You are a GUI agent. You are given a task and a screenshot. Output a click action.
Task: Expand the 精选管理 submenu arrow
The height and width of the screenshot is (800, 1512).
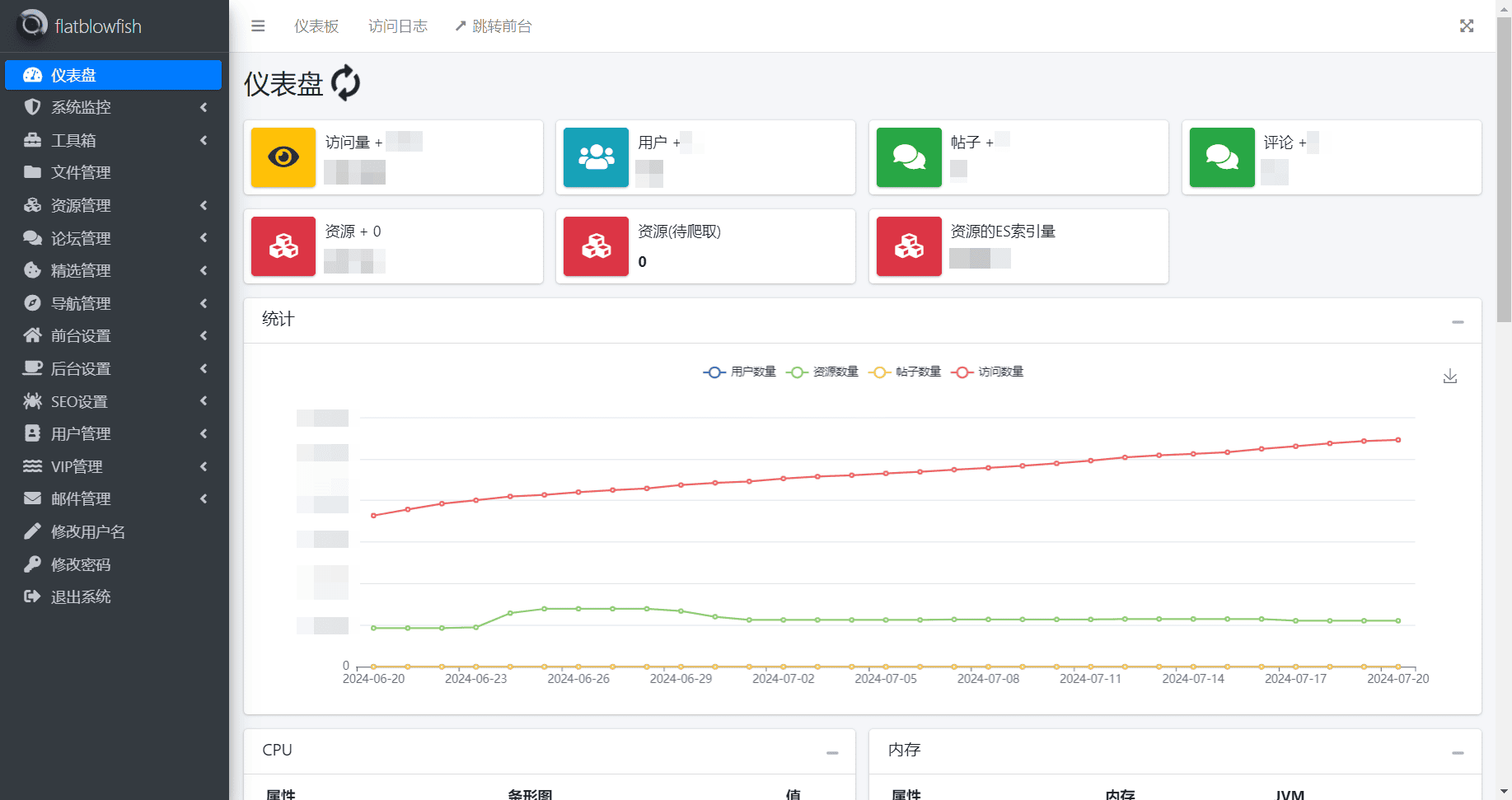(204, 270)
